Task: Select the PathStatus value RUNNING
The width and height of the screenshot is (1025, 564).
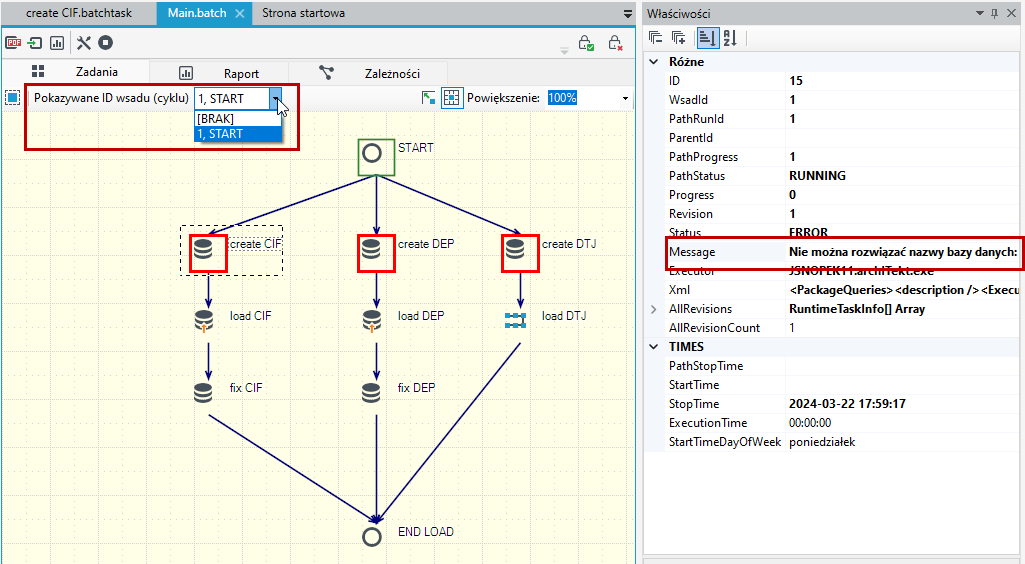Action: pyautogui.click(x=817, y=176)
